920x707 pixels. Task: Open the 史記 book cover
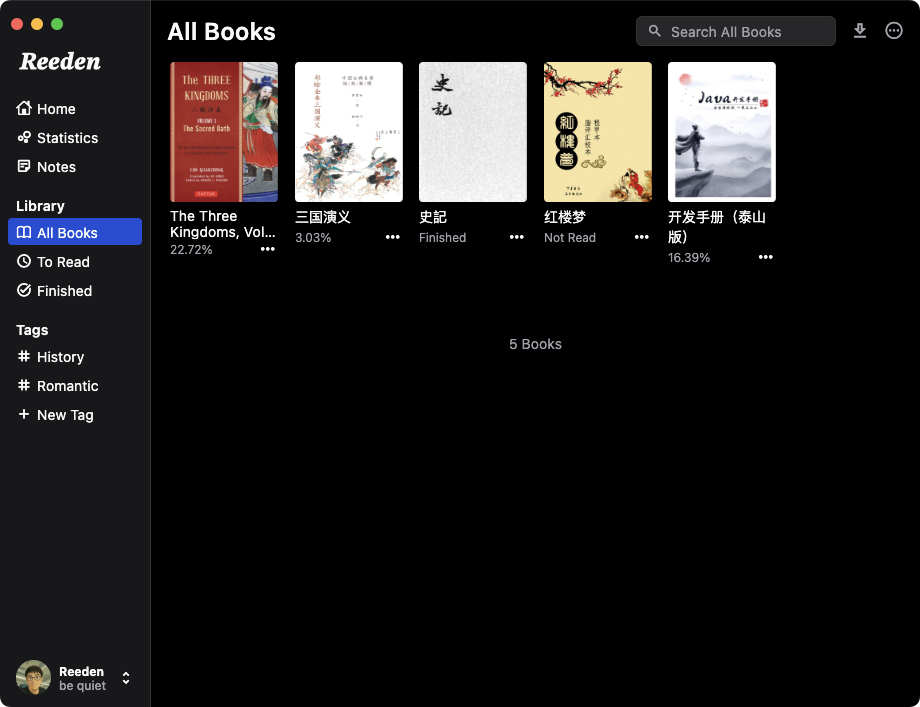[x=472, y=131]
